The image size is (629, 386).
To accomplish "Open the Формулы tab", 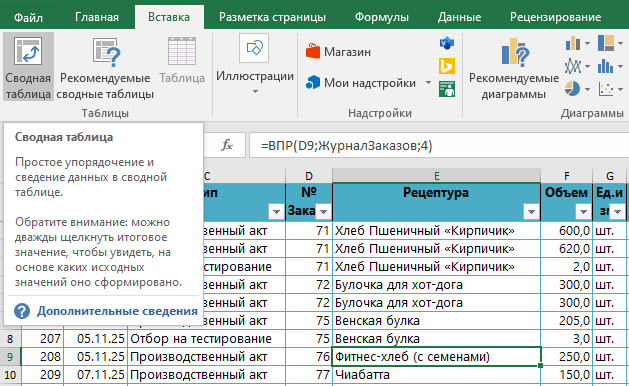I will coord(381,17).
